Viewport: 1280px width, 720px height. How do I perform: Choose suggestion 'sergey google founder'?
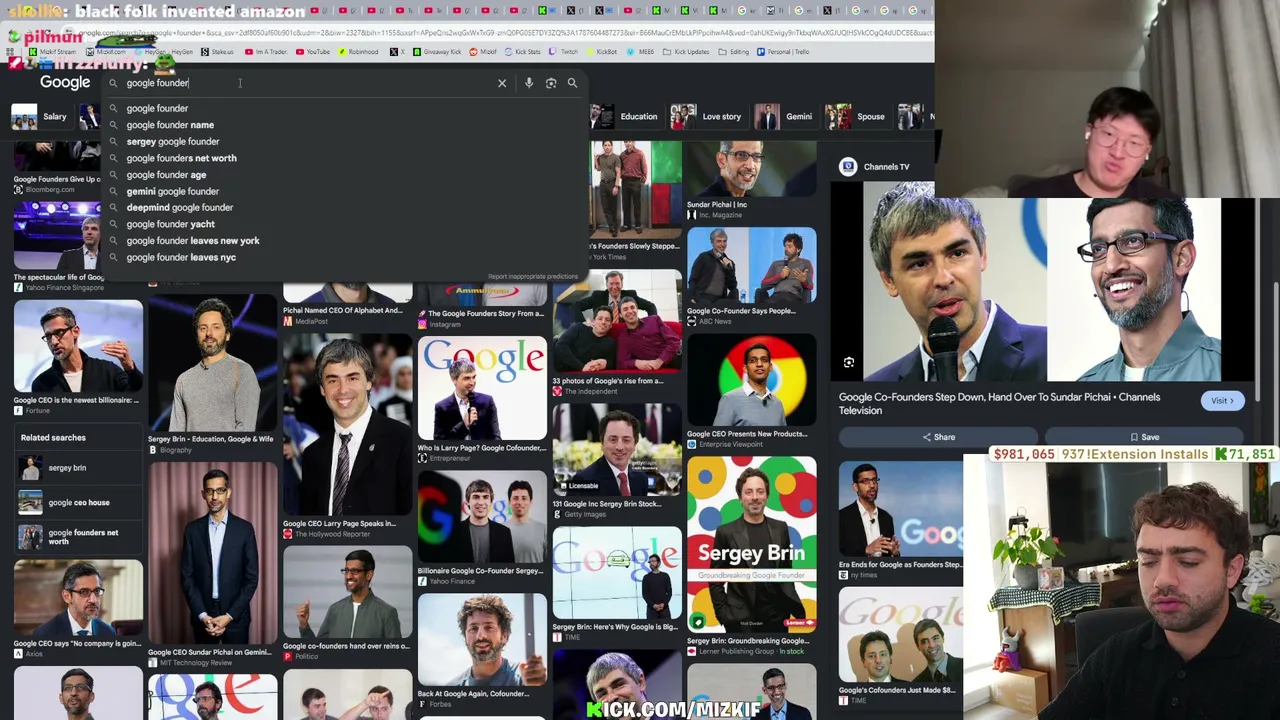[x=340, y=142]
